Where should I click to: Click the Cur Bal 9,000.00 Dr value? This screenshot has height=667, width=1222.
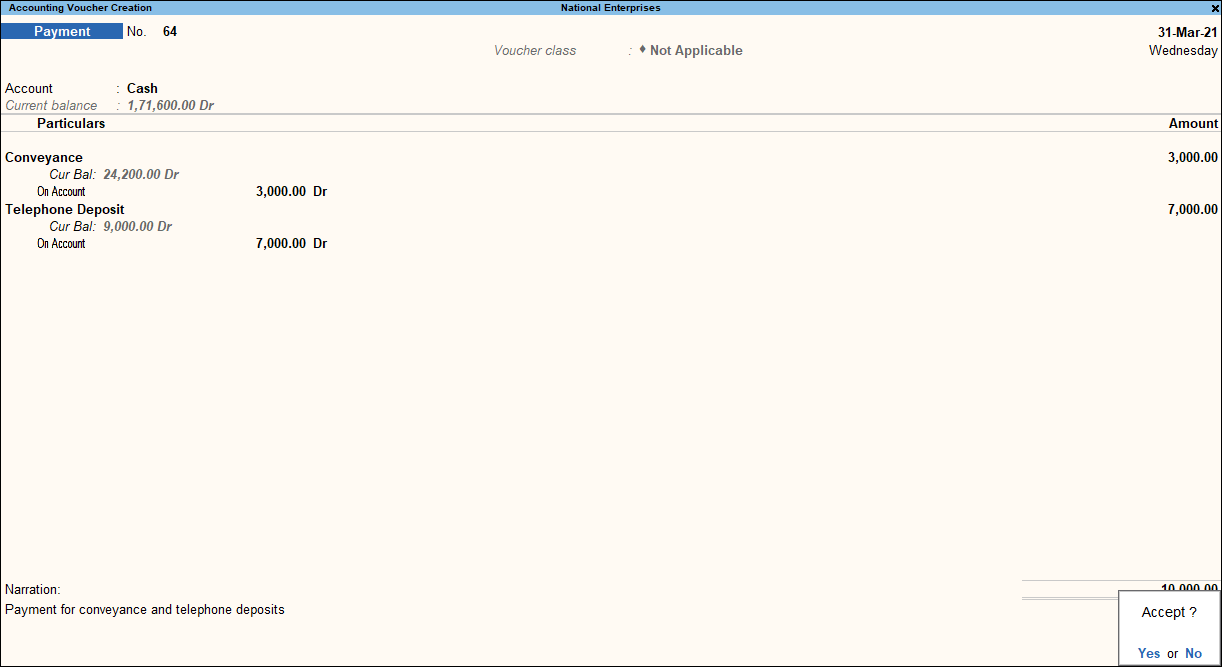pyautogui.click(x=137, y=226)
